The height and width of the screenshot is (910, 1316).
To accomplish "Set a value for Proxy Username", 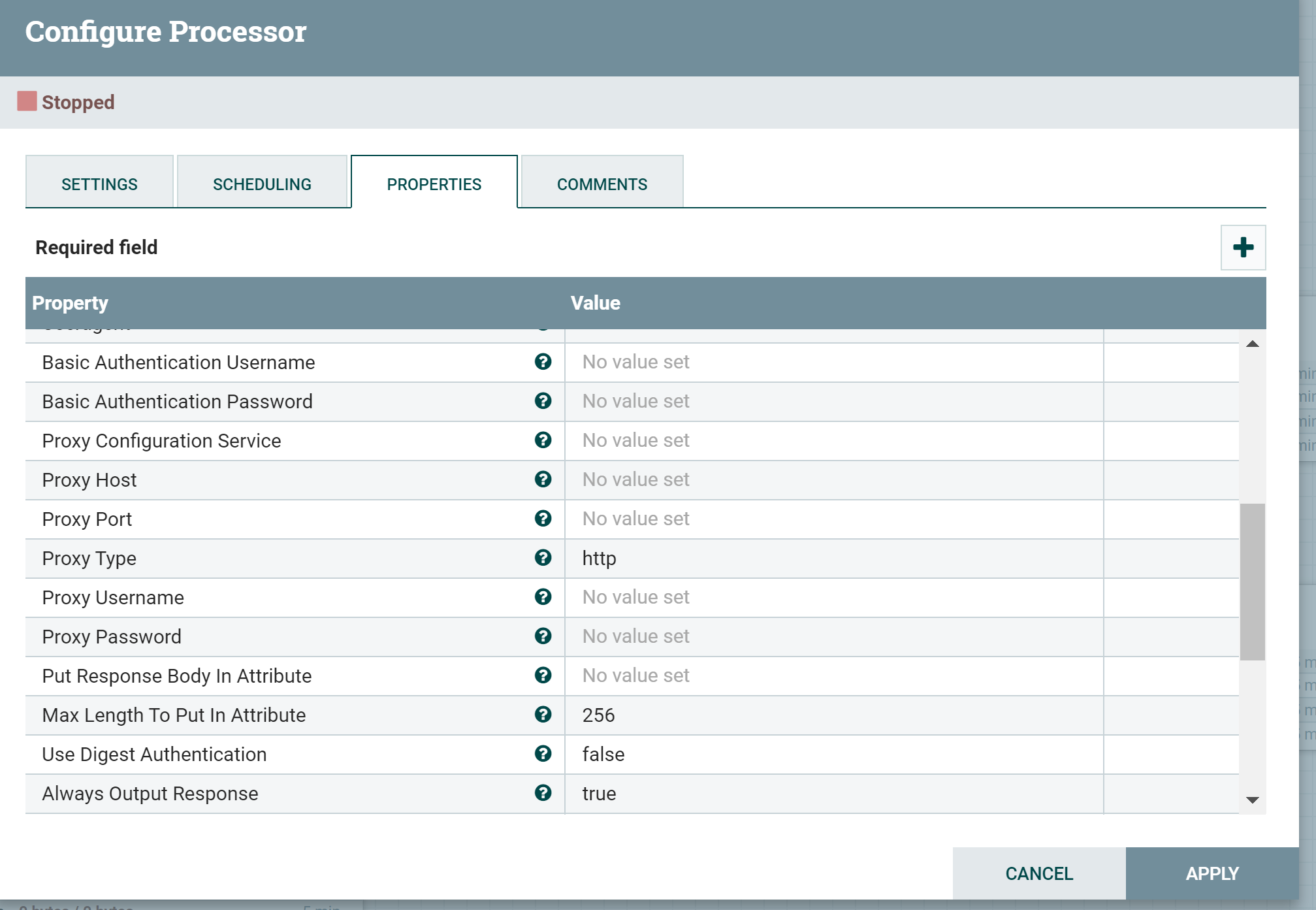I will click(829, 598).
